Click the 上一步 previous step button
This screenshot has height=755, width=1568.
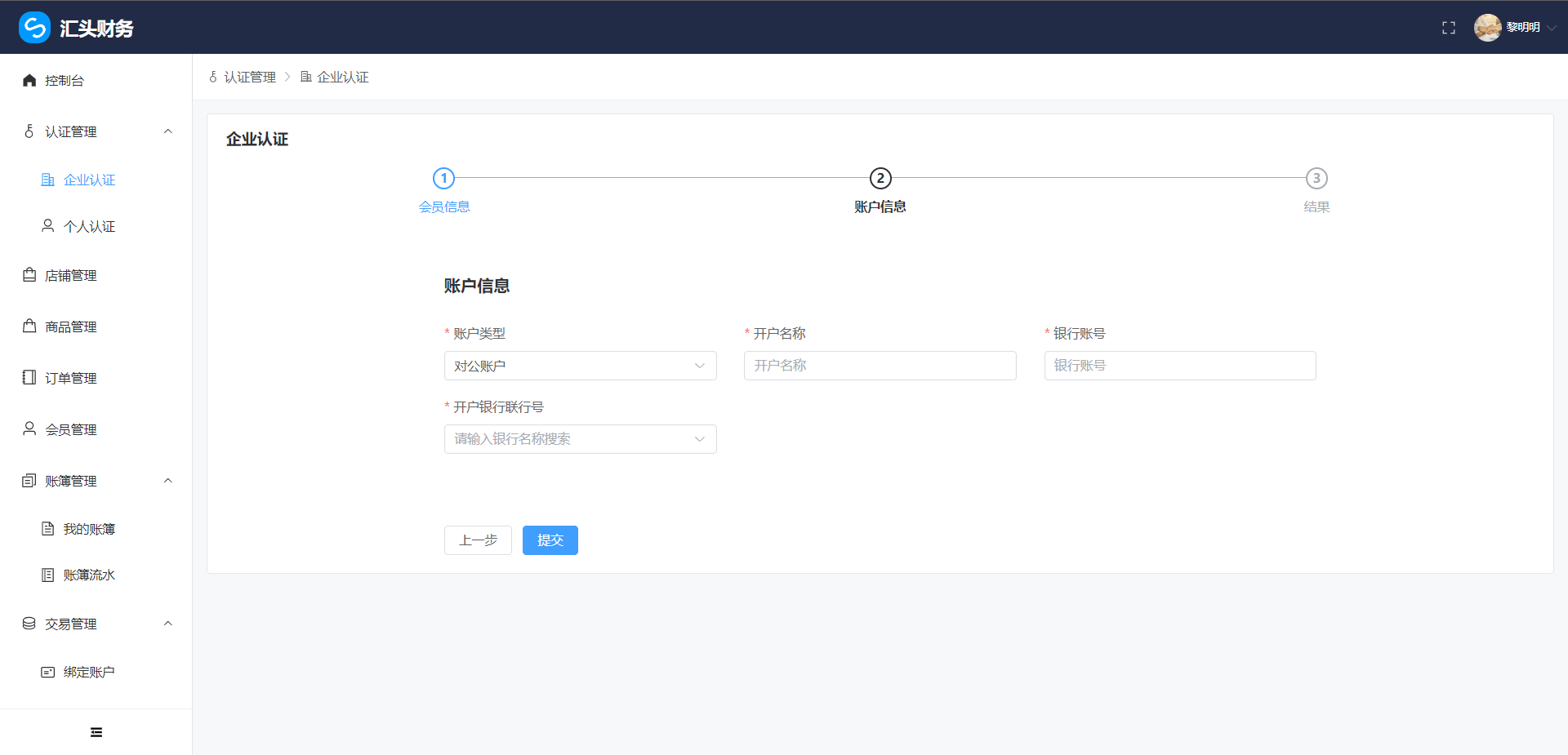click(x=478, y=540)
